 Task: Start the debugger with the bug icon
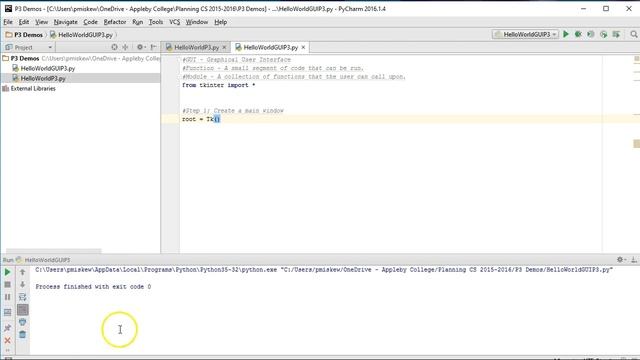pos(578,34)
